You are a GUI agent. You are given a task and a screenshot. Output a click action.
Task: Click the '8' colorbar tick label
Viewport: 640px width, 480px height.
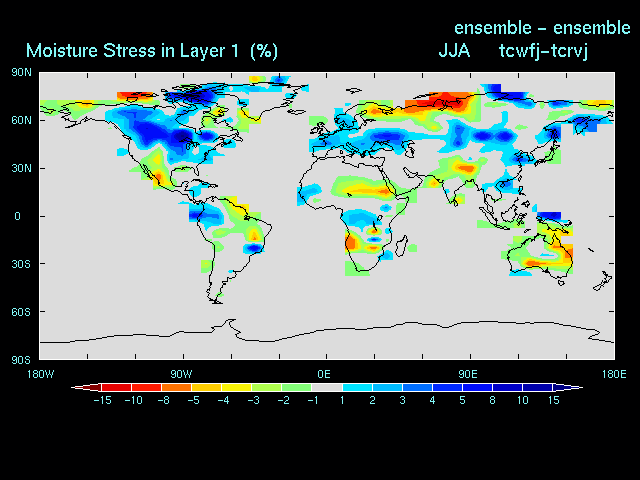coord(492,400)
